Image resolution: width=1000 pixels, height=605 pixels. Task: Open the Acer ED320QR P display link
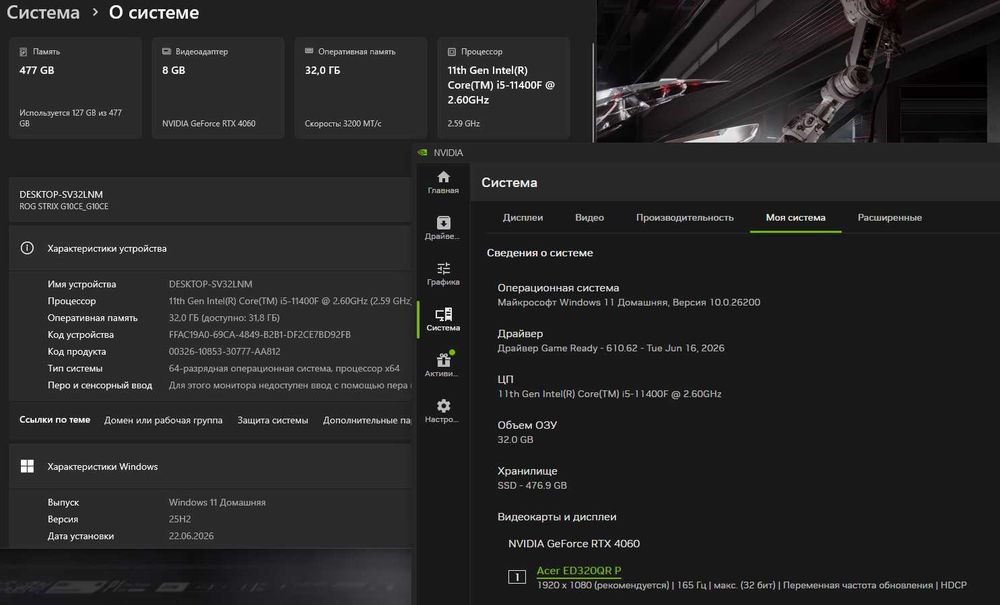click(578, 571)
